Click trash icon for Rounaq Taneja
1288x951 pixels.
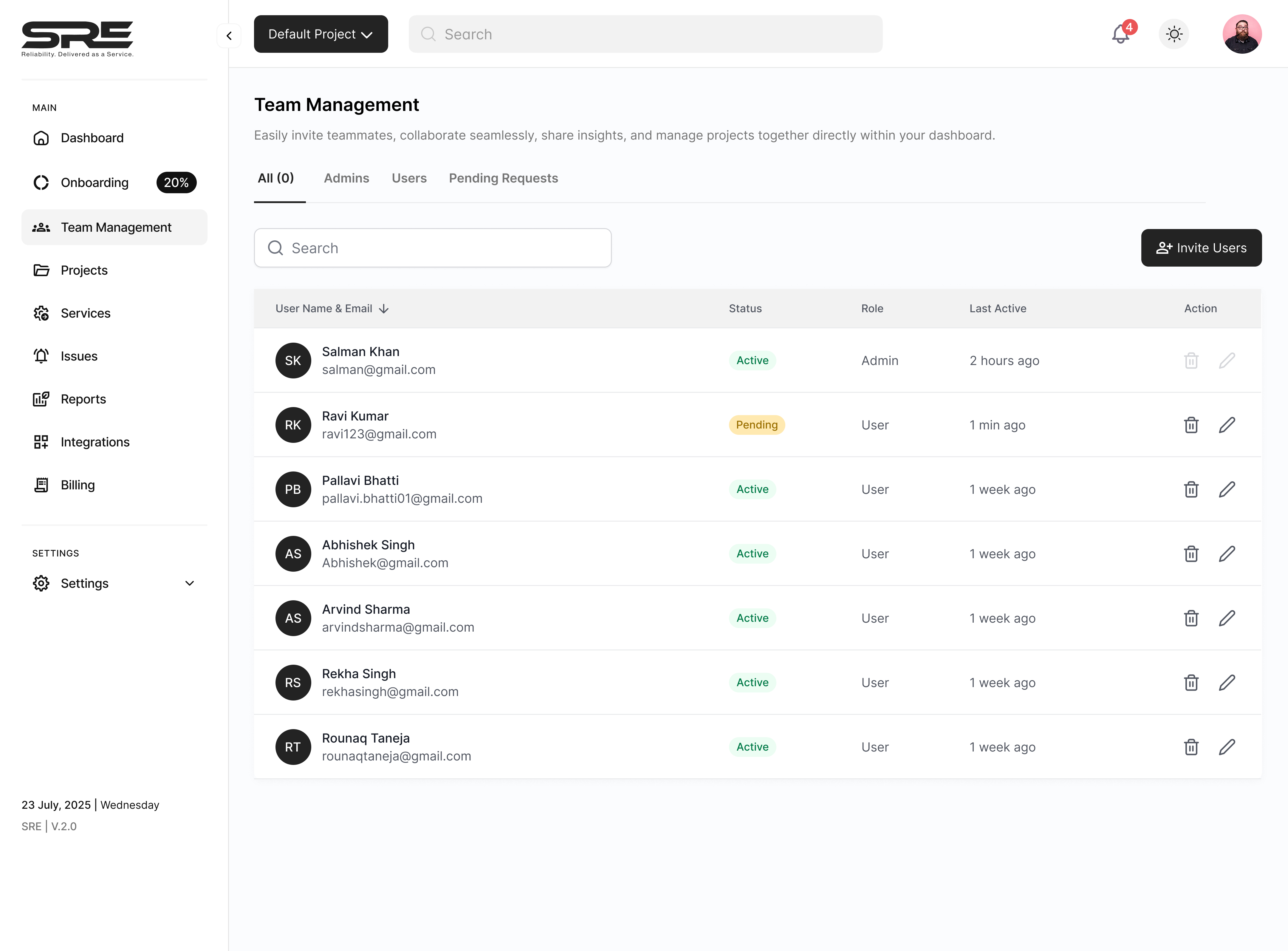click(1191, 747)
